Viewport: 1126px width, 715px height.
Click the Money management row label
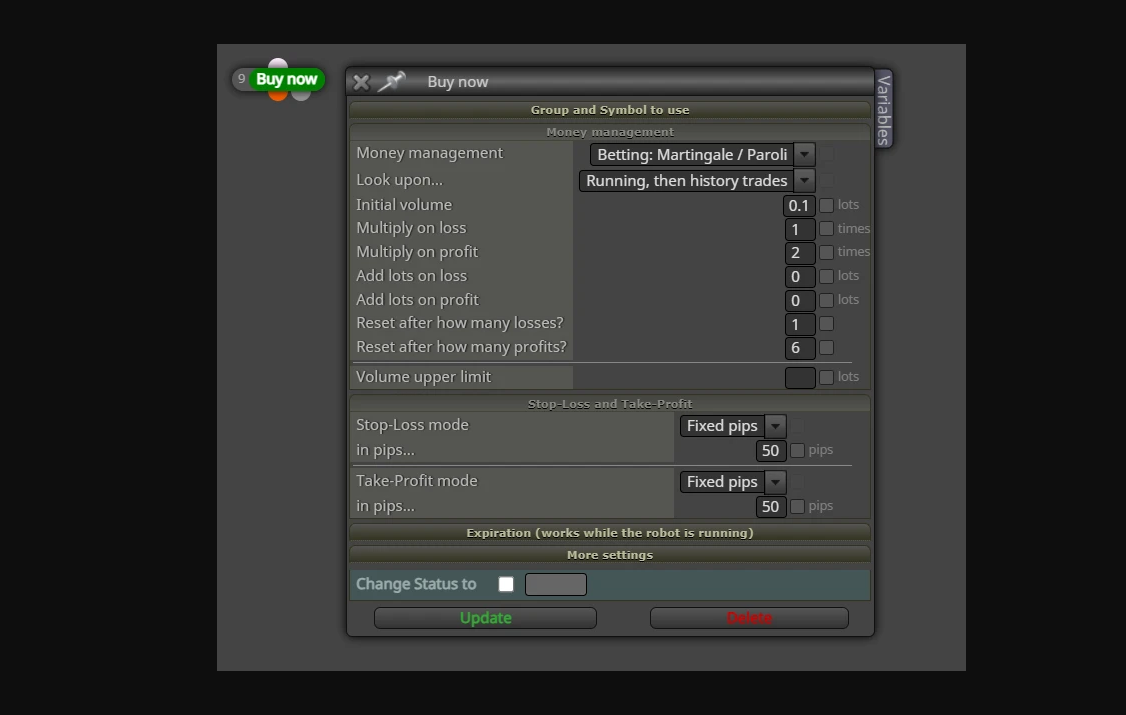coord(429,153)
